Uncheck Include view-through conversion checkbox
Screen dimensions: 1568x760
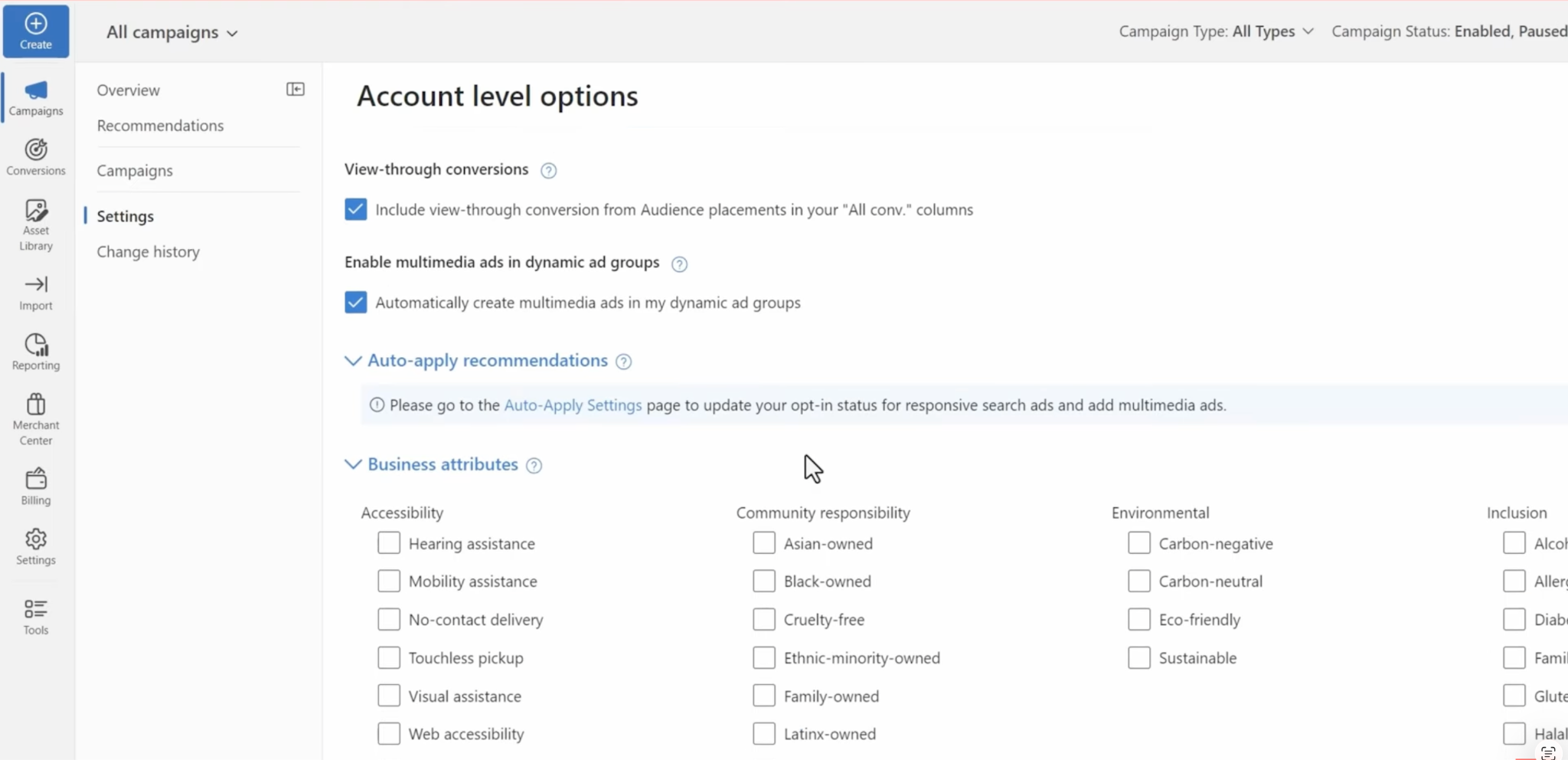[355, 209]
